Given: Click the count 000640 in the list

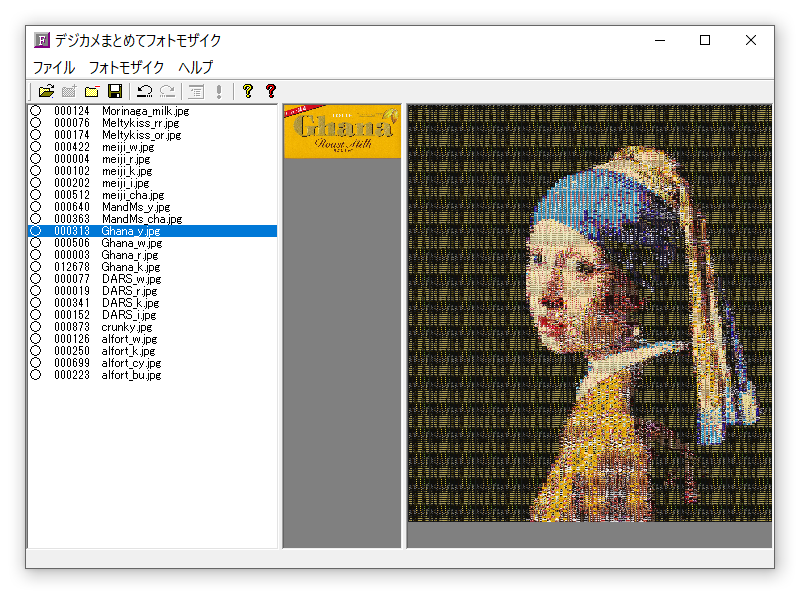Looking at the screenshot, I should (72, 207).
